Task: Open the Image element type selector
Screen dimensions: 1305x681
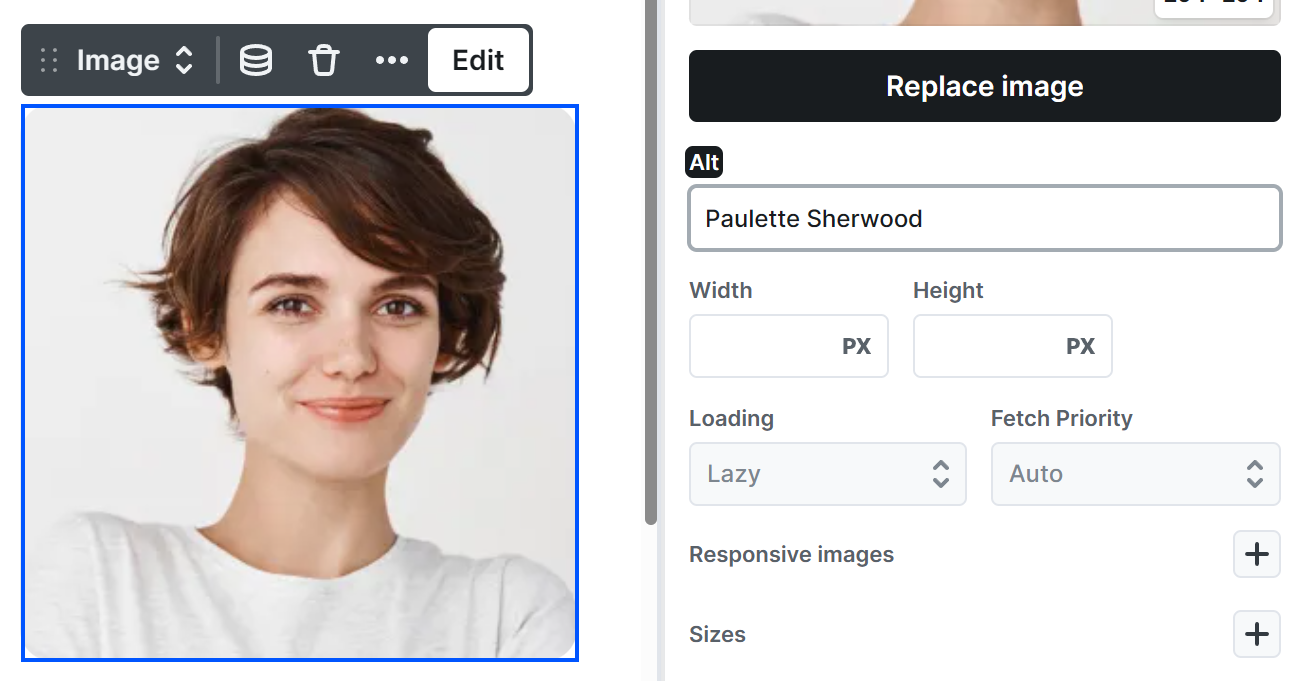Action: (x=134, y=61)
